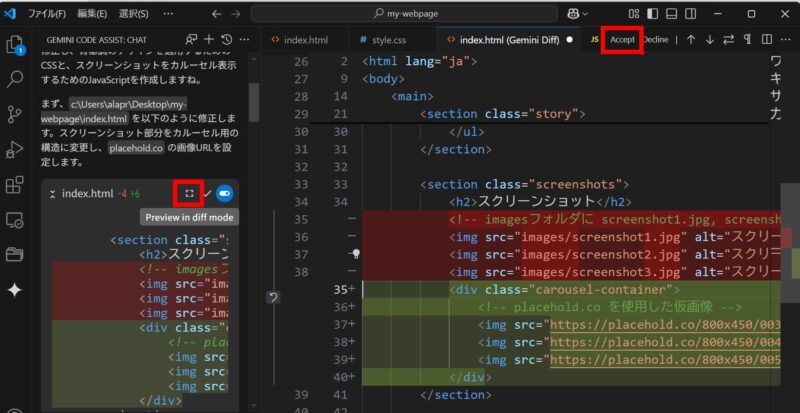Open placehold.co/800x450/005 image link
The image size is (800, 413).
point(665,360)
